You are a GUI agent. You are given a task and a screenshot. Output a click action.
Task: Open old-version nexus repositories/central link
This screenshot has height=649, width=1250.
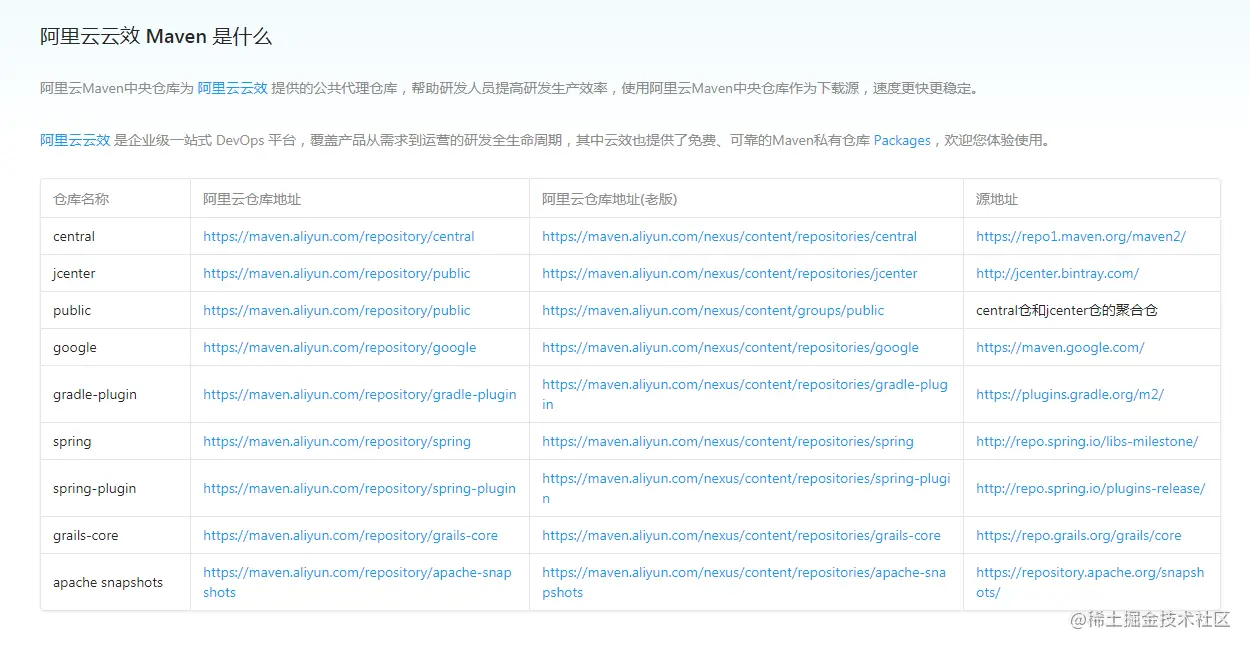[x=730, y=237]
